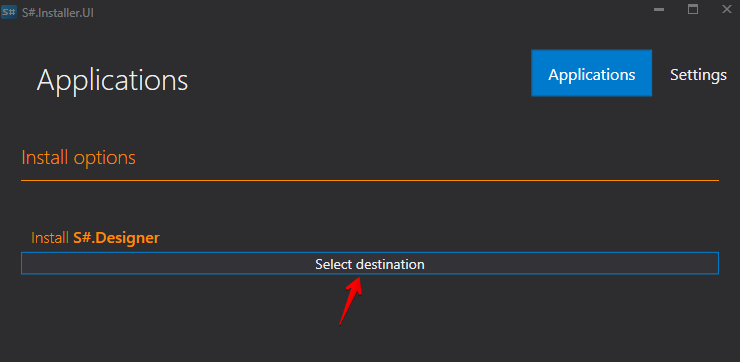Viewport: 740px width, 362px height.
Task: Click the S#.Installer.UI title bar text
Action: click(58, 12)
